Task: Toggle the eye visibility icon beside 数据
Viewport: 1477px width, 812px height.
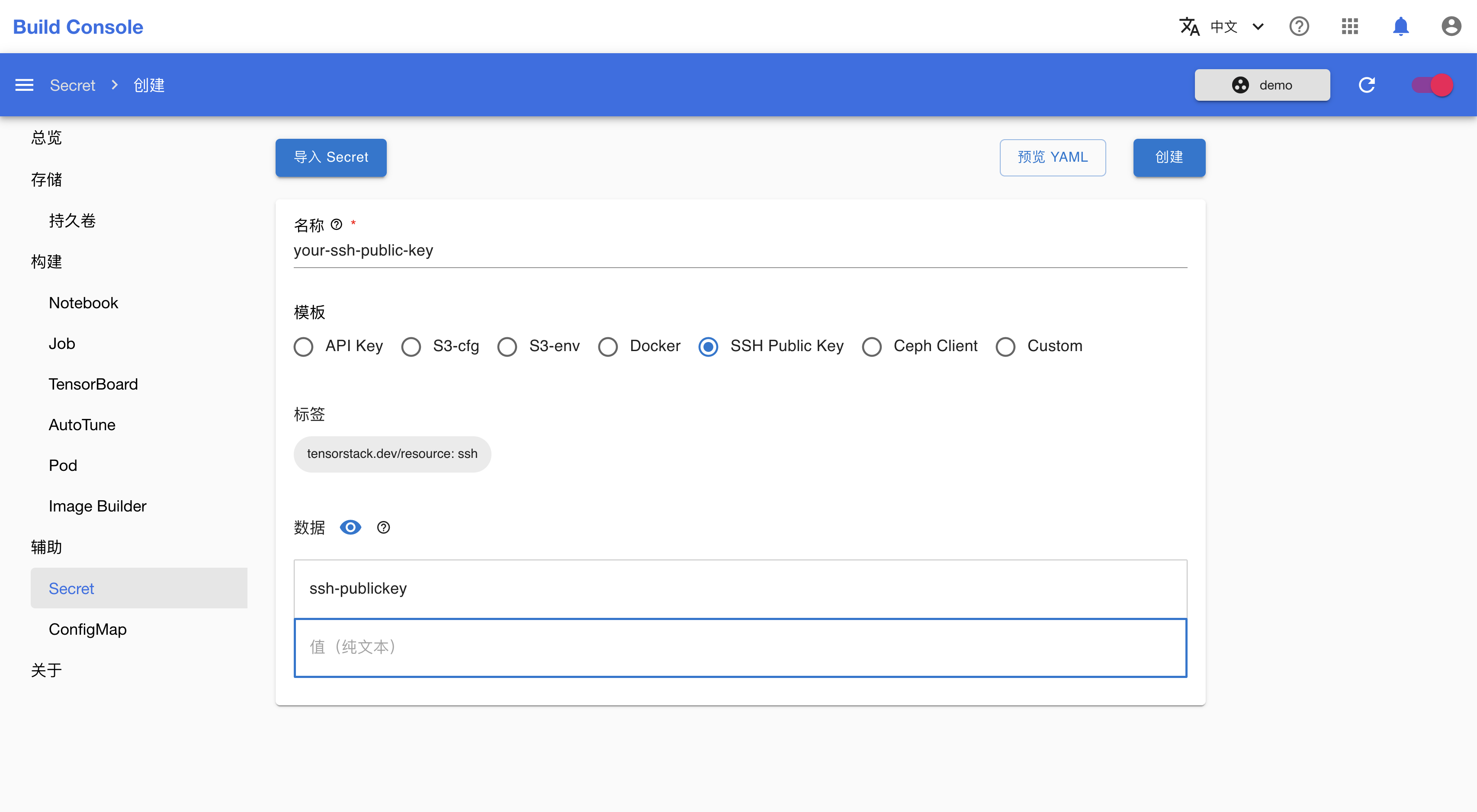Action: [x=350, y=527]
